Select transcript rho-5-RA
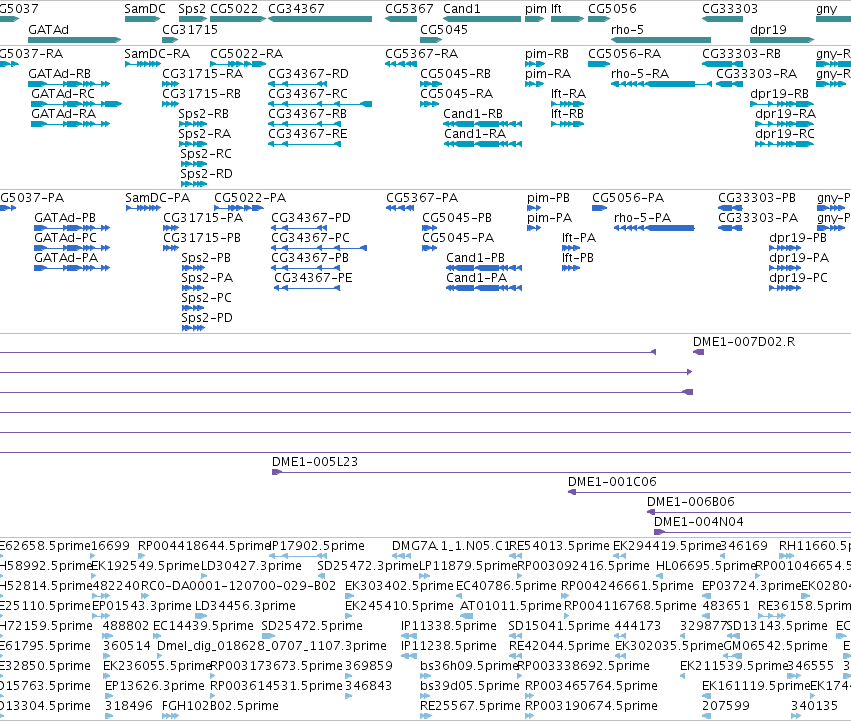The width and height of the screenshot is (851, 721). [x=661, y=84]
